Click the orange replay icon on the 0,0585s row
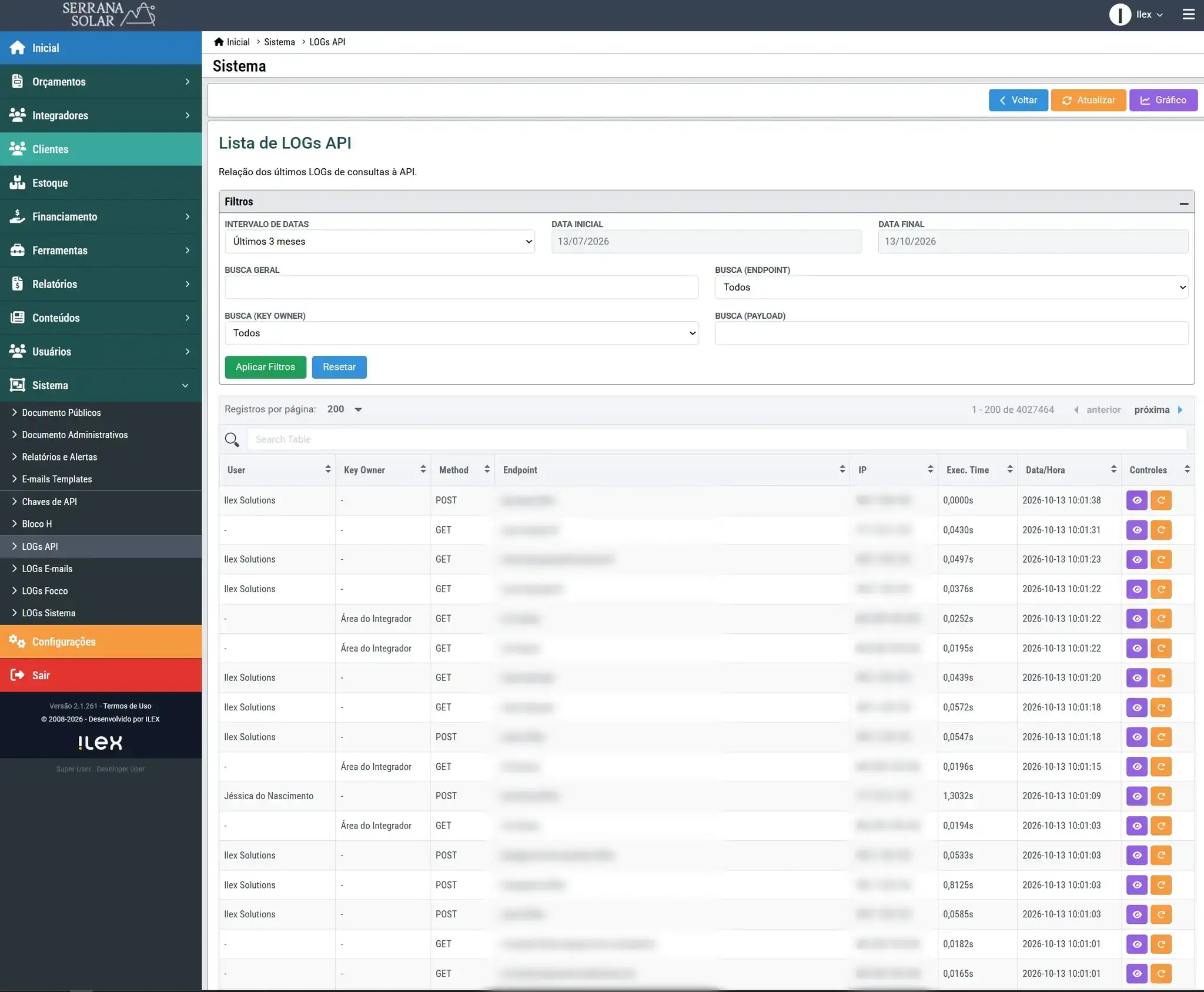The image size is (1204, 992). (x=1161, y=914)
